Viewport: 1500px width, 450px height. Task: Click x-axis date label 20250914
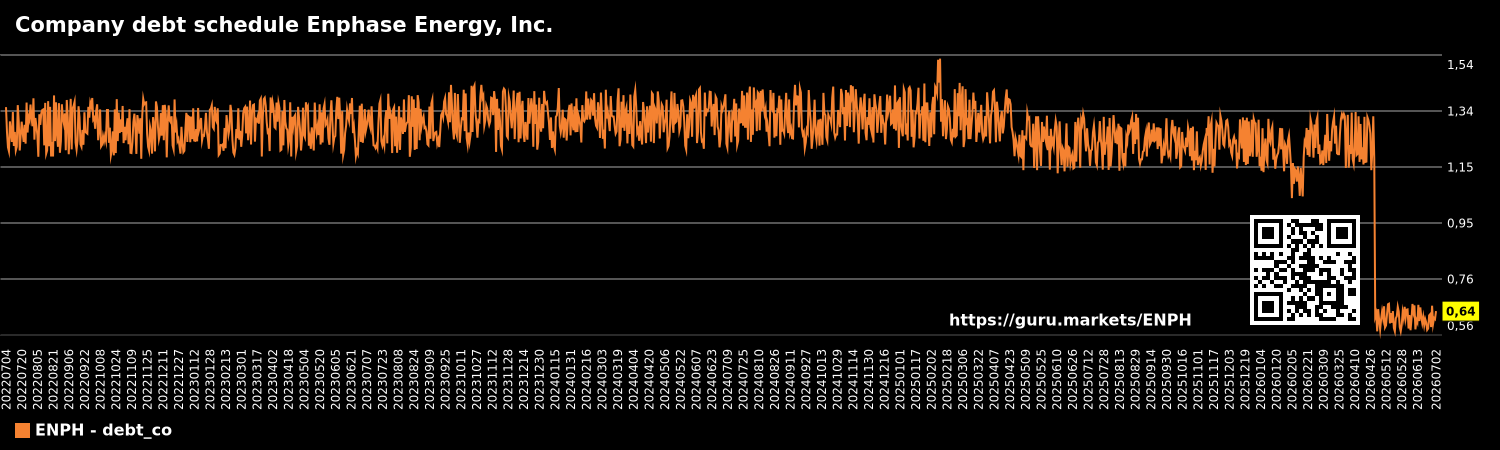(1152, 379)
